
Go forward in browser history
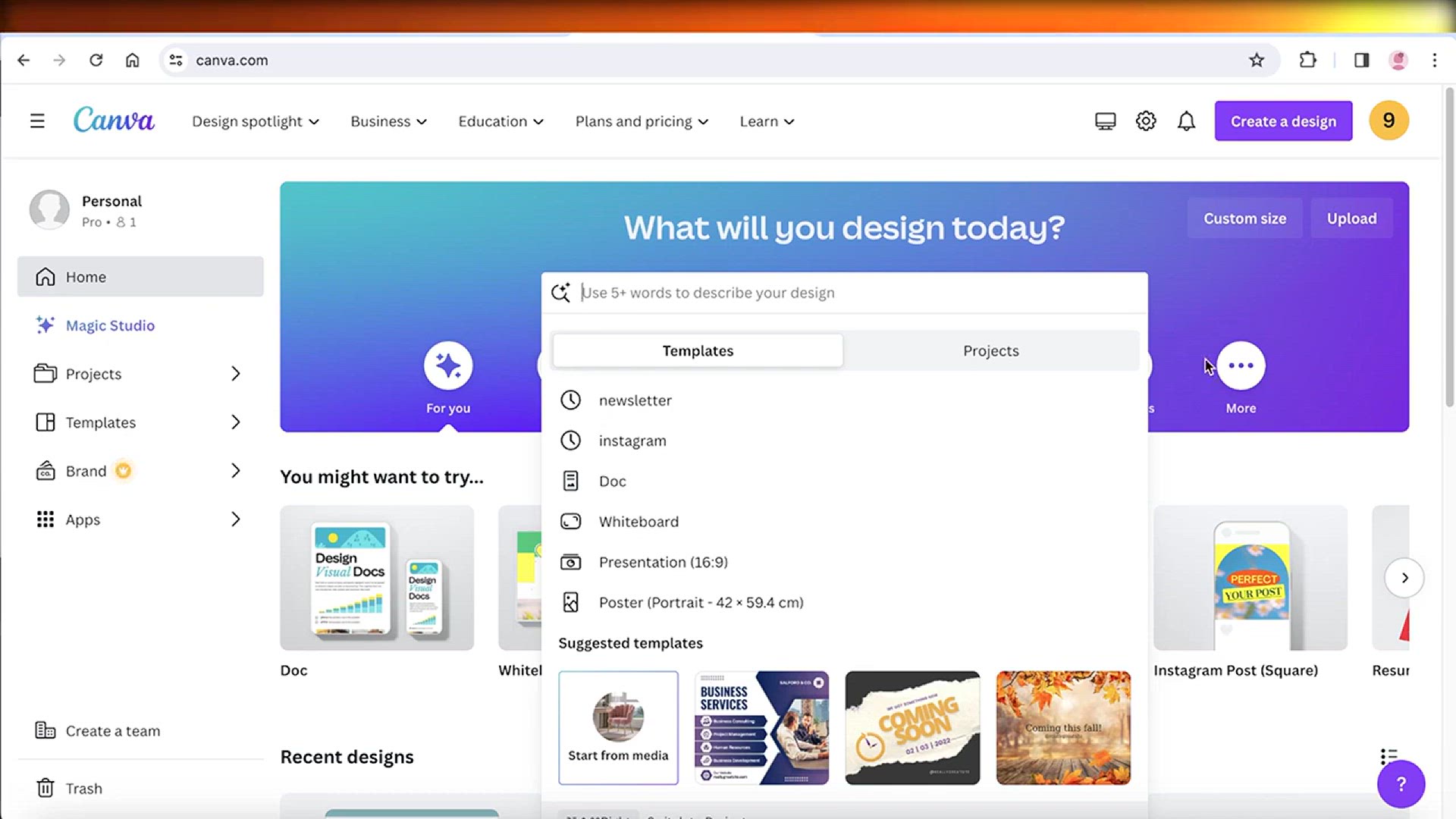59,60
